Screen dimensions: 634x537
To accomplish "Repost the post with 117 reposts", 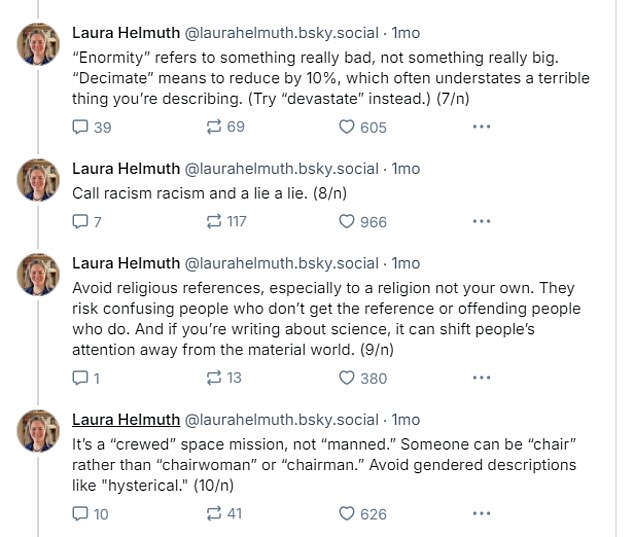I will 213,222.
